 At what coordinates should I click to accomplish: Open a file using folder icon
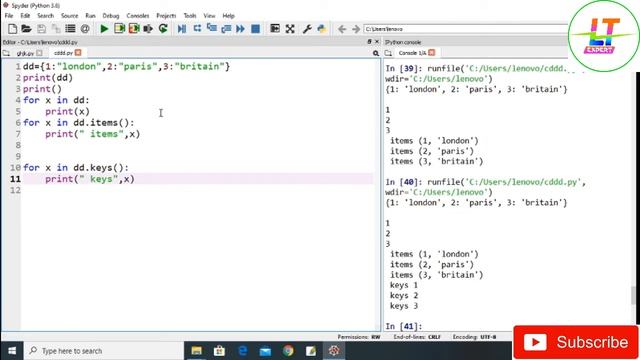tap(27, 29)
